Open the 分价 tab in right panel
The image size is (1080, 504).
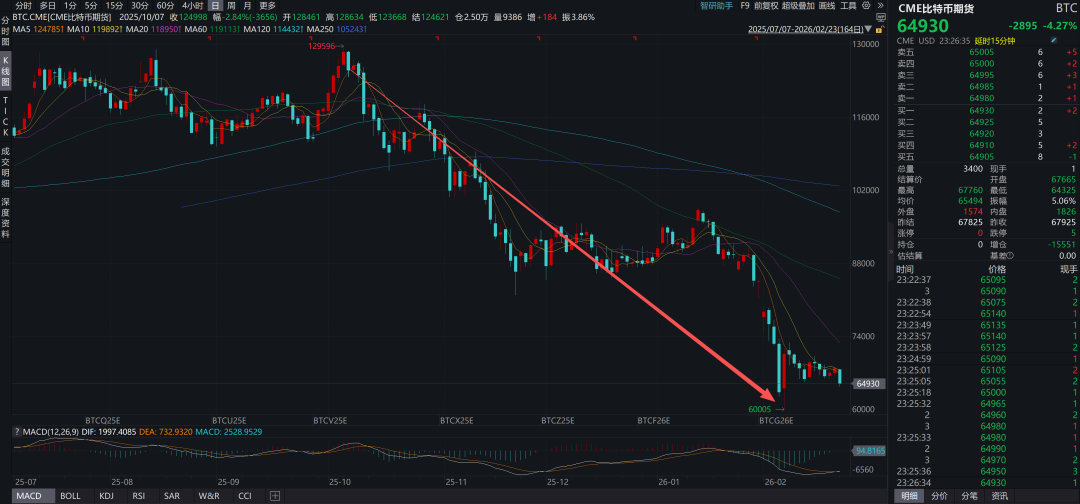coord(939,496)
